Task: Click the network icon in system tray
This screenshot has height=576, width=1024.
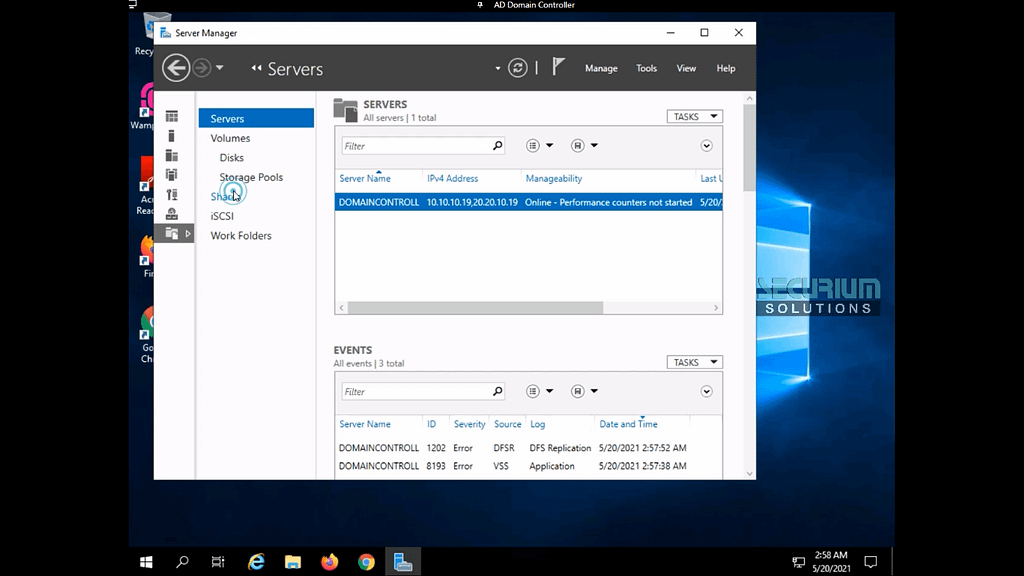Action: click(798, 562)
